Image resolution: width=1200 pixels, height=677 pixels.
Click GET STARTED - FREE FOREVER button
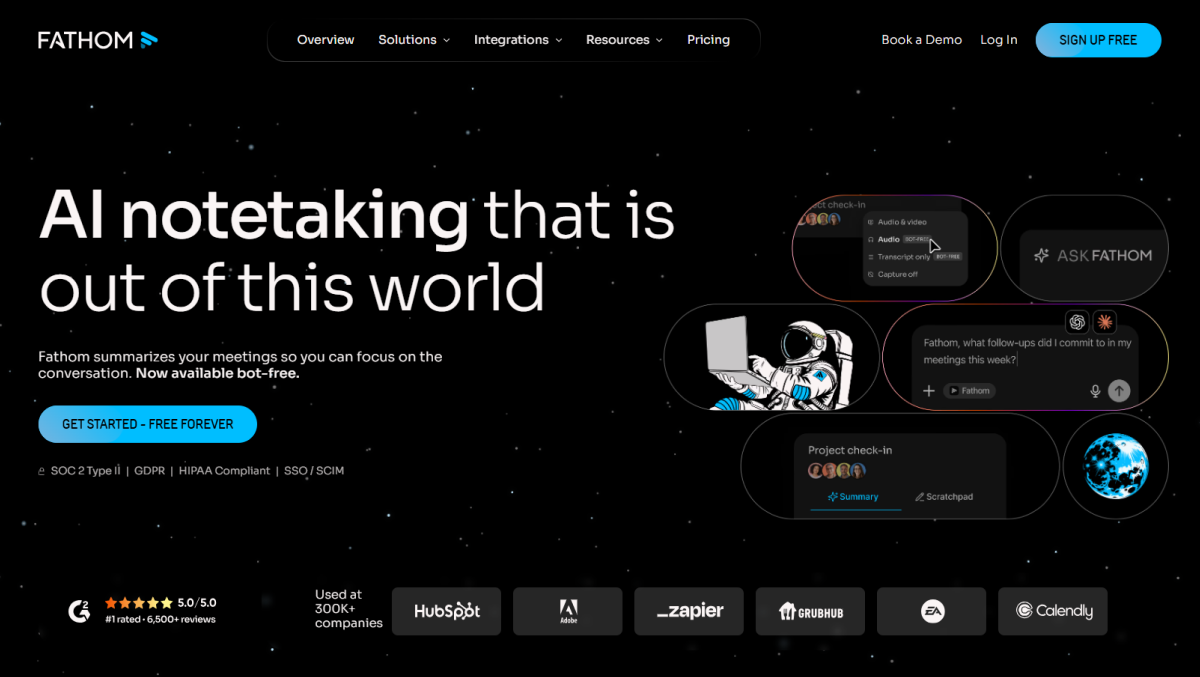tap(147, 424)
